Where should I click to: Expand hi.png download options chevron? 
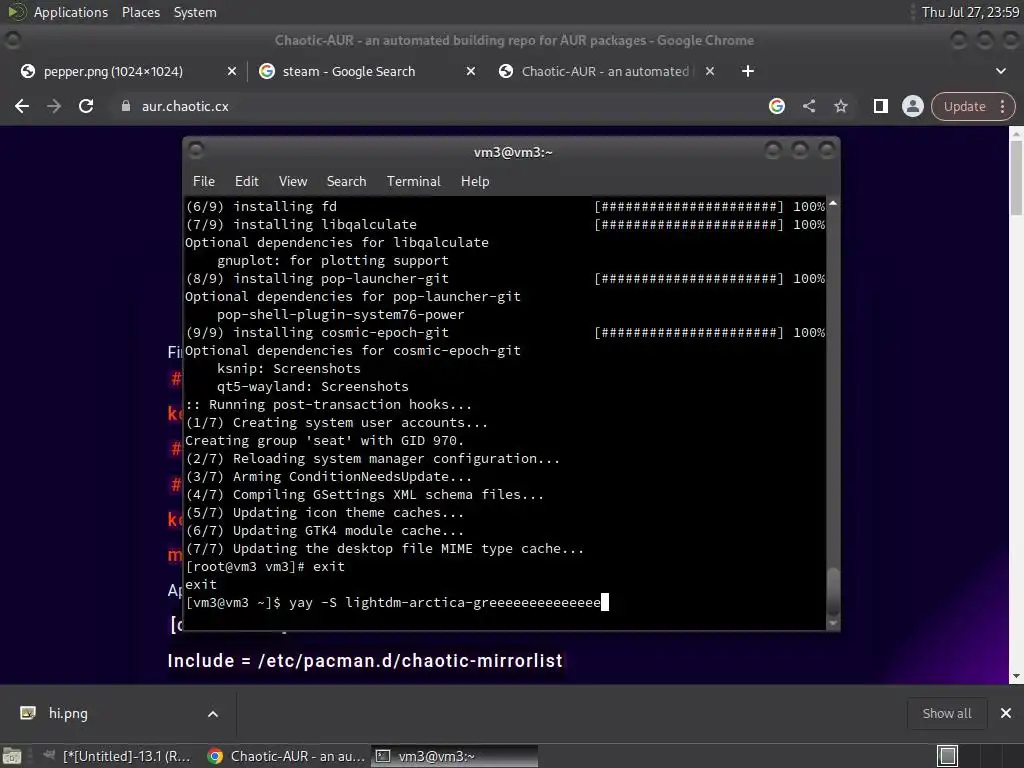pyautogui.click(x=212, y=714)
